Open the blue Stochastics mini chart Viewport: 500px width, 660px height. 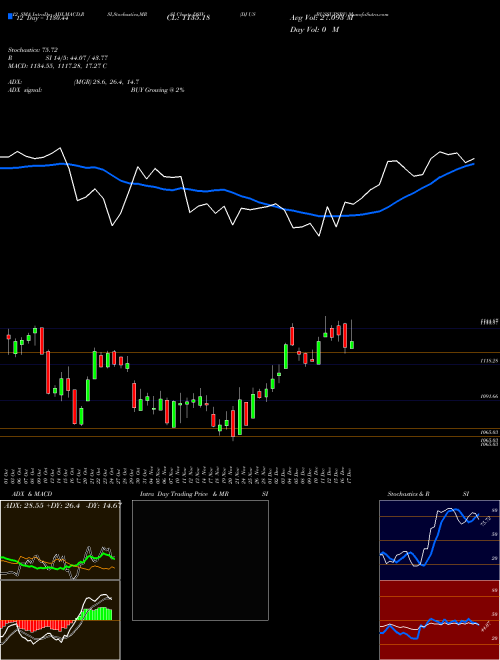click(x=439, y=540)
